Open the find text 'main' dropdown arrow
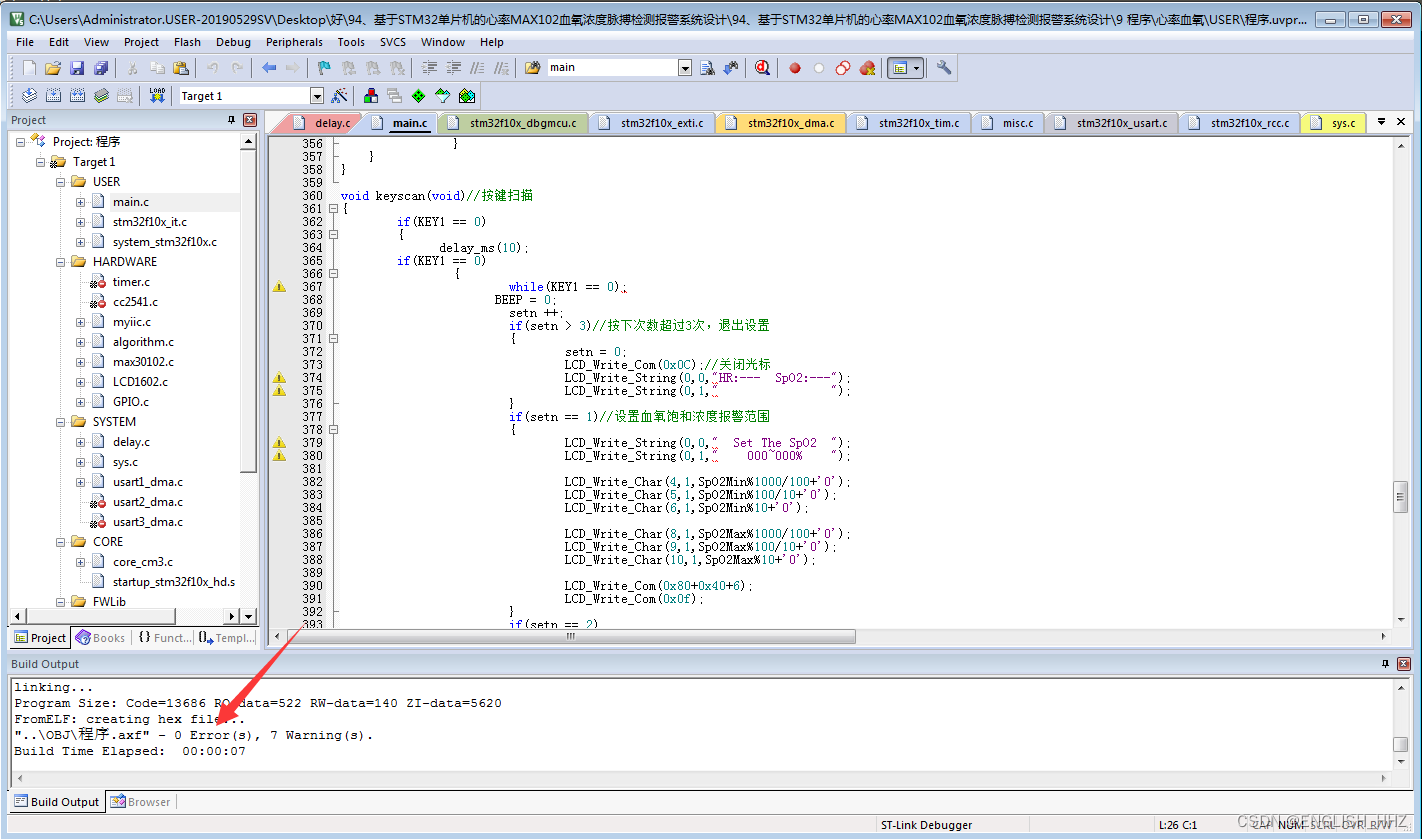Viewport: 1422px width, 839px height. 685,68
